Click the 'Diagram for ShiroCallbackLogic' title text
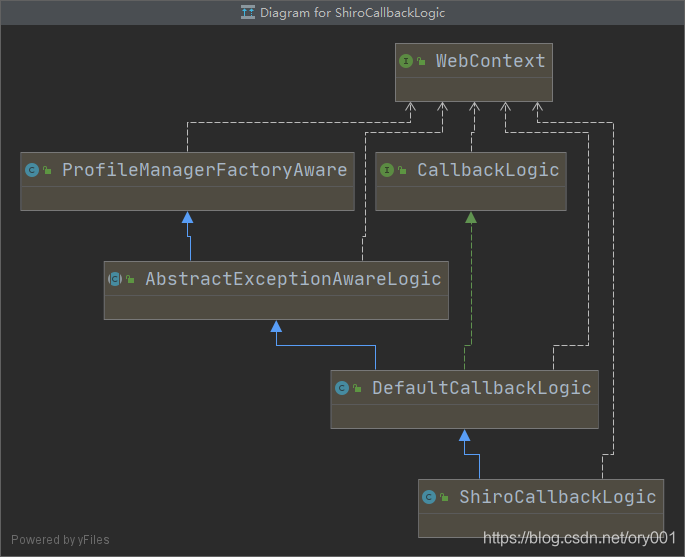Image resolution: width=685 pixels, height=557 pixels. click(x=352, y=13)
